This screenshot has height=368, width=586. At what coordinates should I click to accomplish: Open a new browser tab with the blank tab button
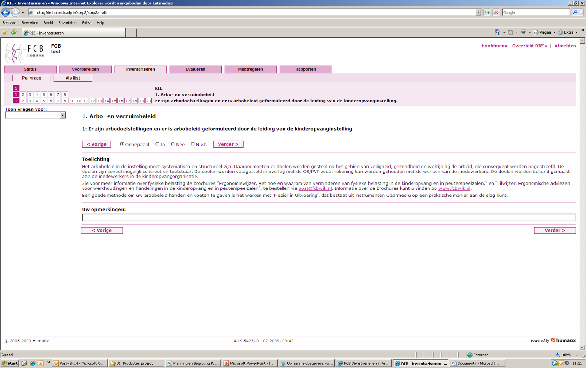point(131,33)
